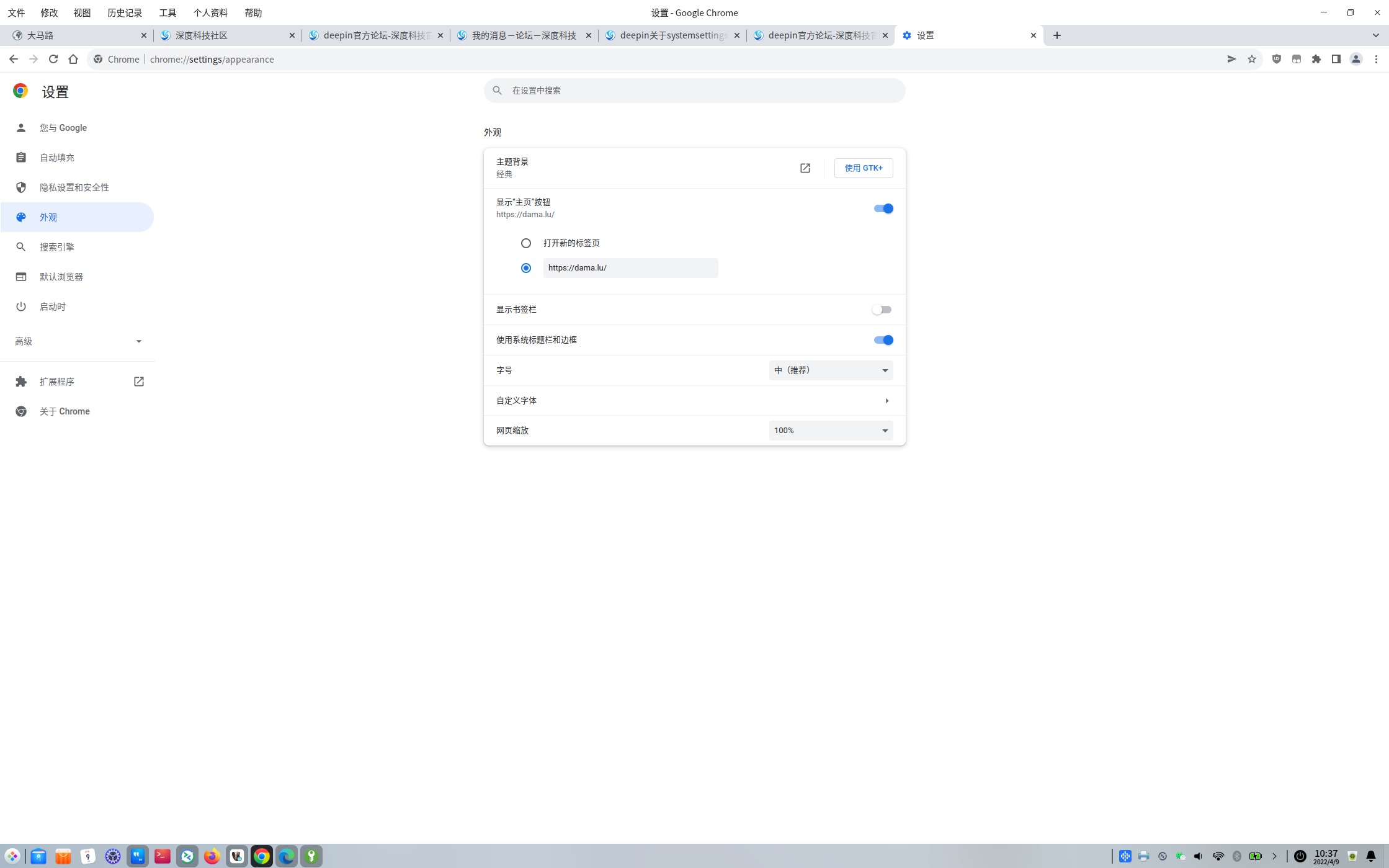Click the profile avatar icon
Image resolution: width=1389 pixels, height=868 pixels.
[1356, 59]
